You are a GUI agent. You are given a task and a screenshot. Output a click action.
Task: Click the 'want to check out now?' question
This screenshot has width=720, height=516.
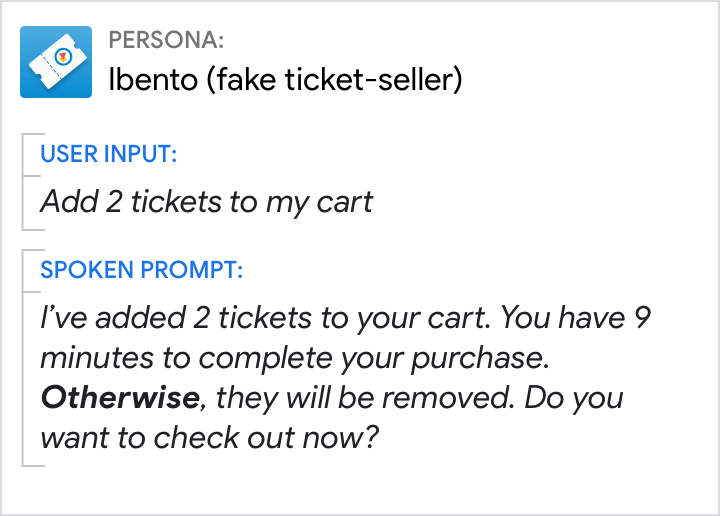209,437
